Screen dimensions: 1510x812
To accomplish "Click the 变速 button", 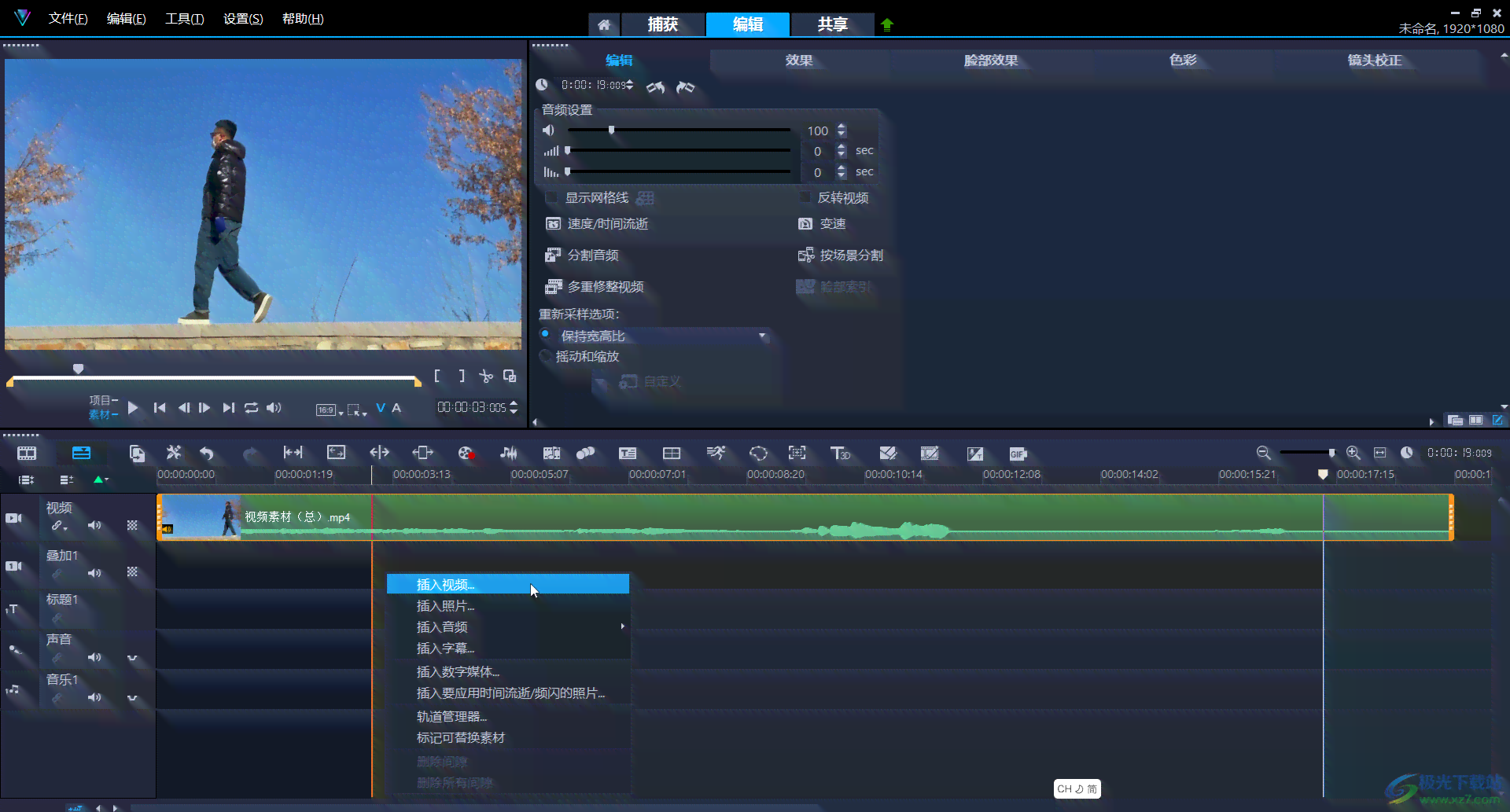I will (822, 224).
